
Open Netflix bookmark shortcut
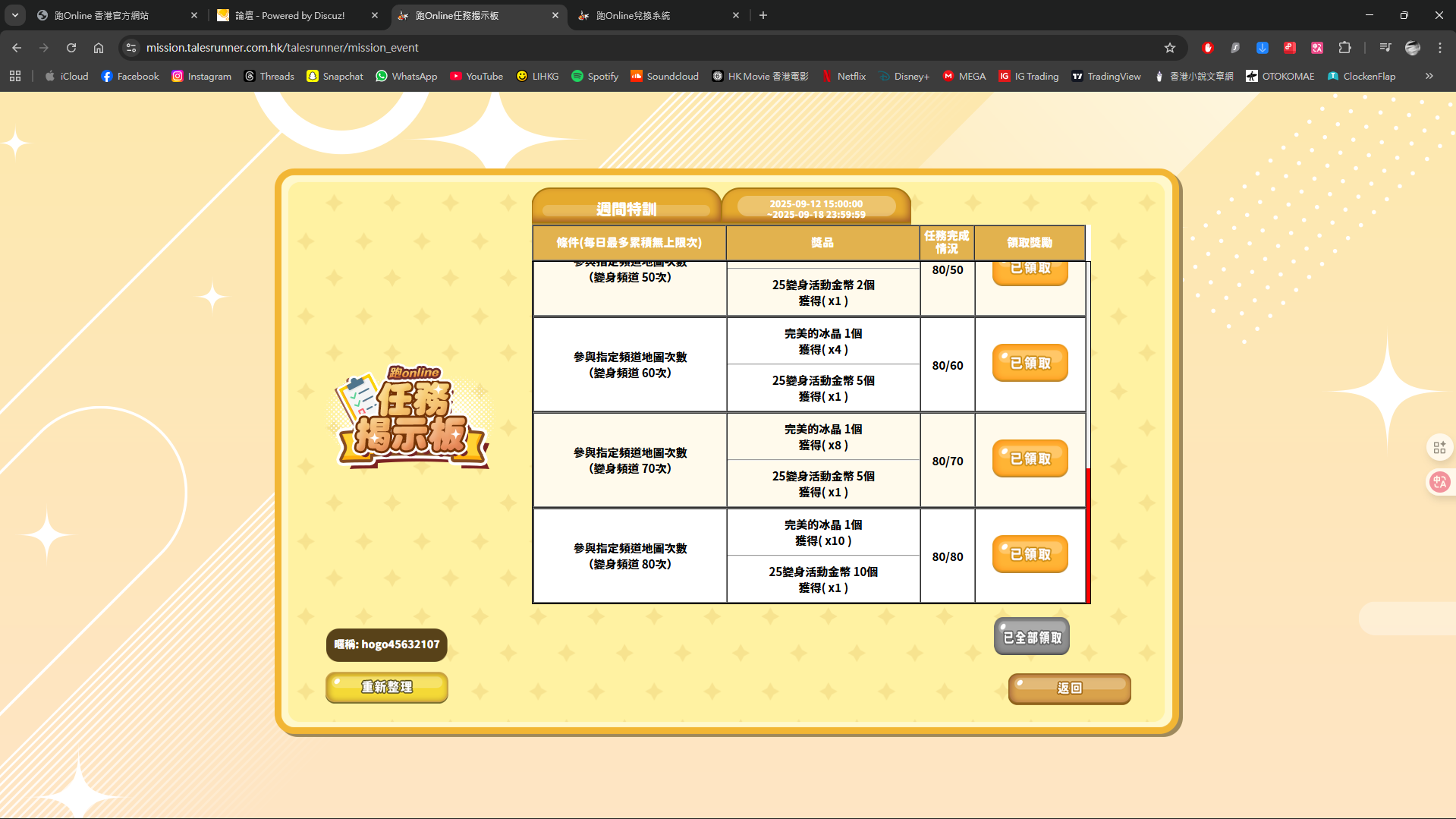click(844, 76)
